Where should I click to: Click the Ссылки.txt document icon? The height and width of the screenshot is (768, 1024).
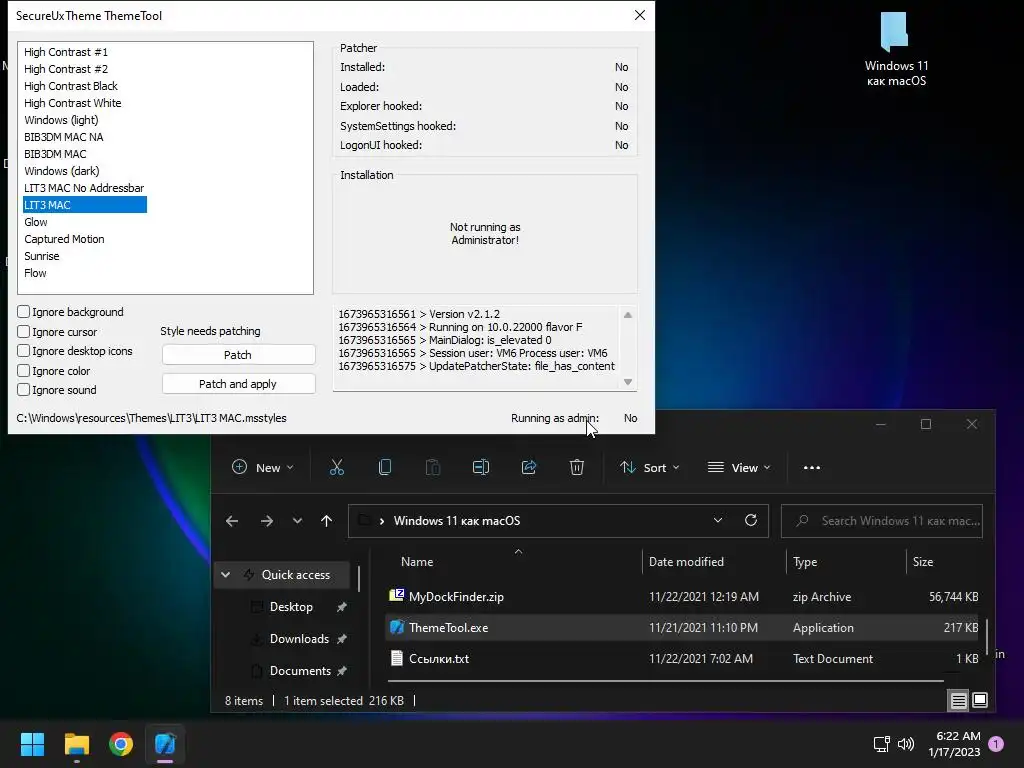coord(396,658)
